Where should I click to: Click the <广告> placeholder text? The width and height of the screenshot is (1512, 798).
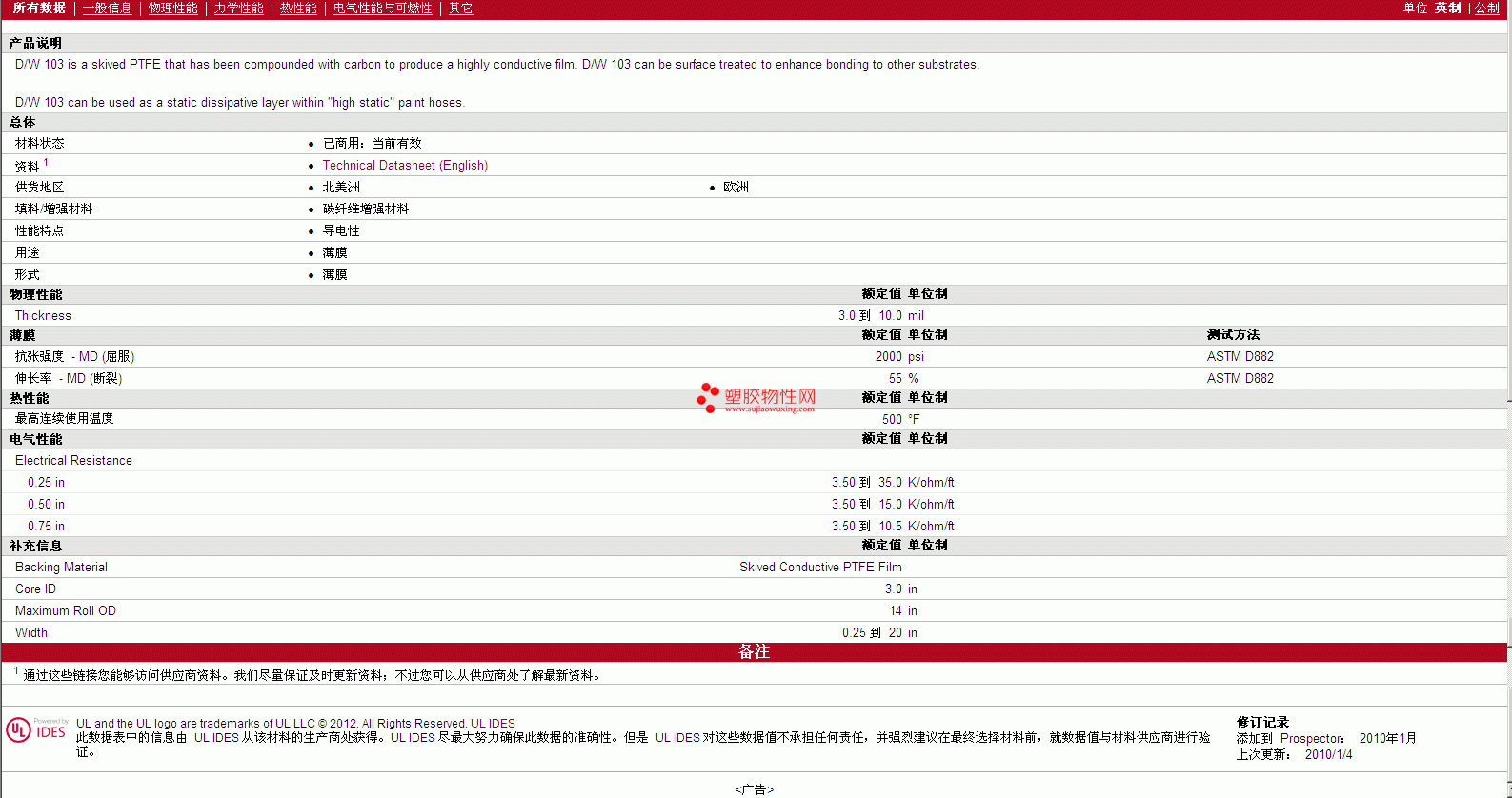tap(755, 789)
